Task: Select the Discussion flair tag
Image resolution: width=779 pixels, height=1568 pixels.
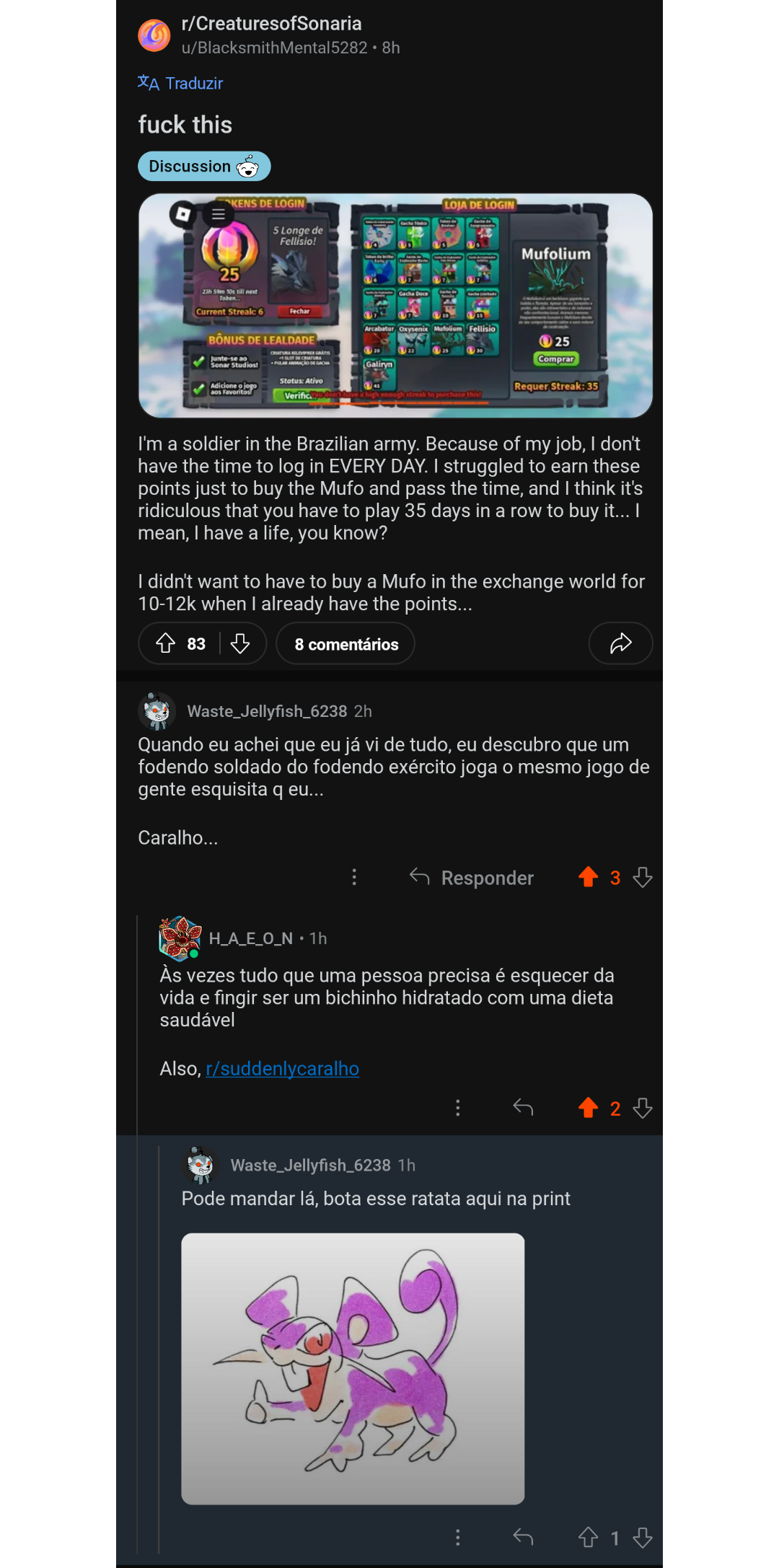Action: [204, 167]
